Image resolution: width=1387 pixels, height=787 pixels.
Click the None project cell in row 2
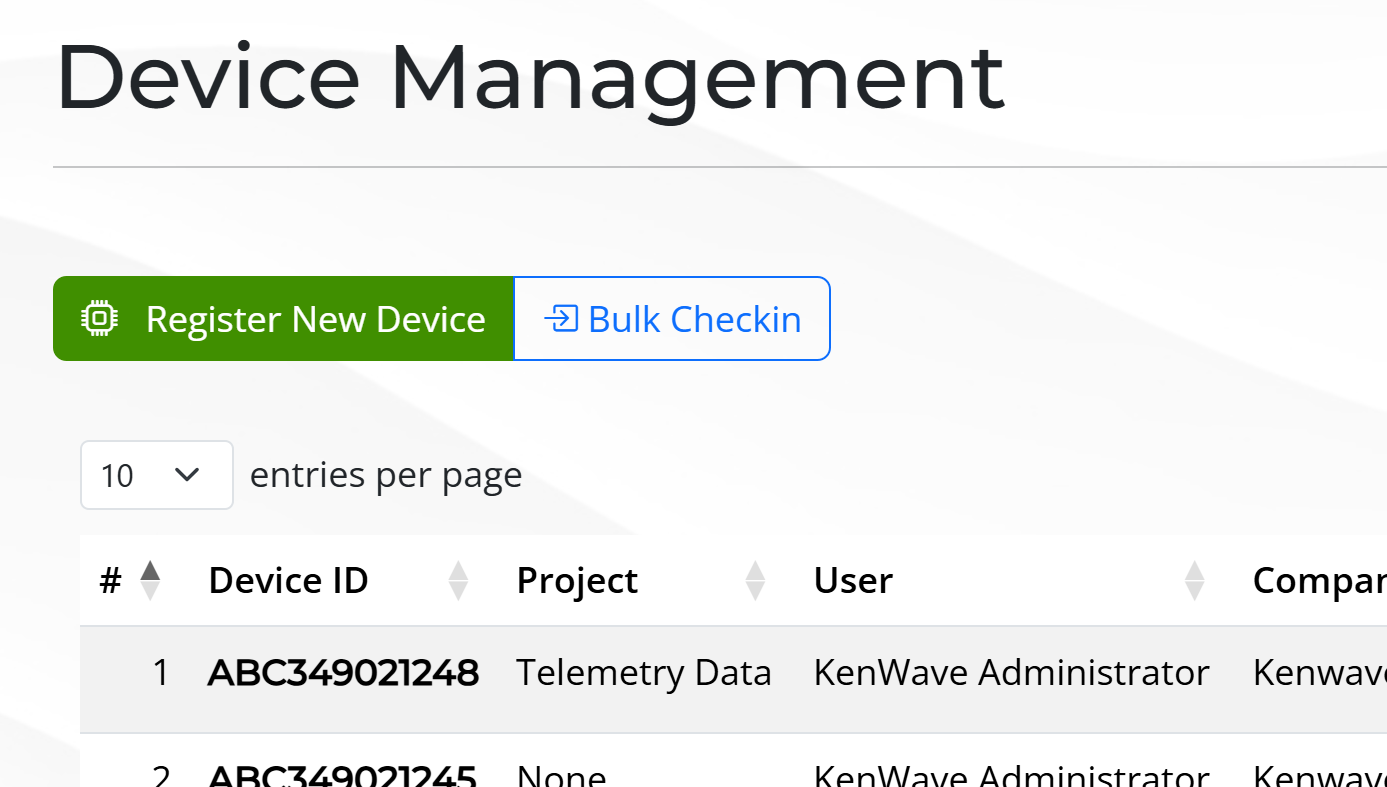click(x=561, y=775)
